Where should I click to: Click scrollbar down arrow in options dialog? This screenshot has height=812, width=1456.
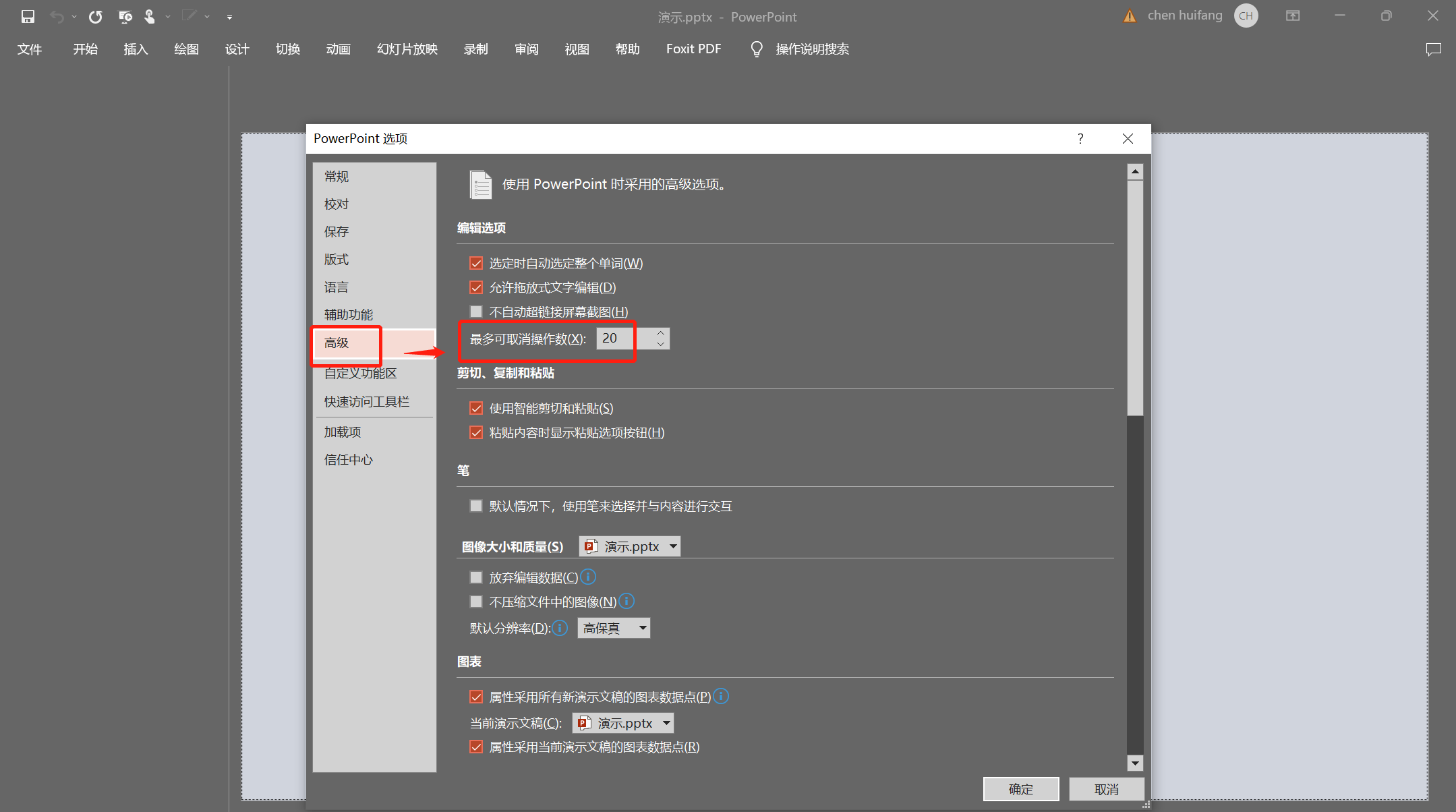coord(1135,763)
